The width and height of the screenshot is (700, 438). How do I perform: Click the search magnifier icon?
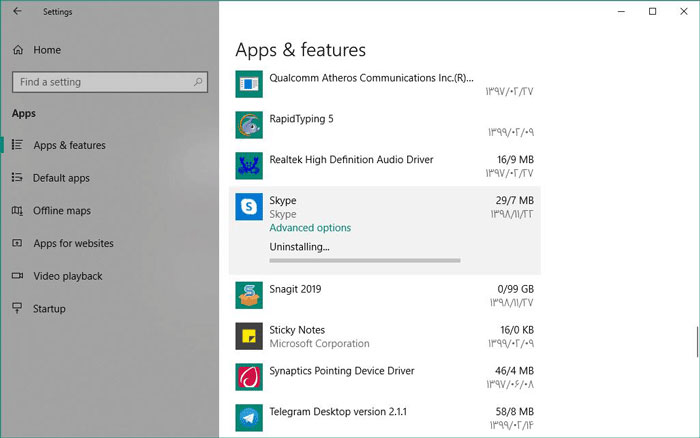click(x=198, y=82)
